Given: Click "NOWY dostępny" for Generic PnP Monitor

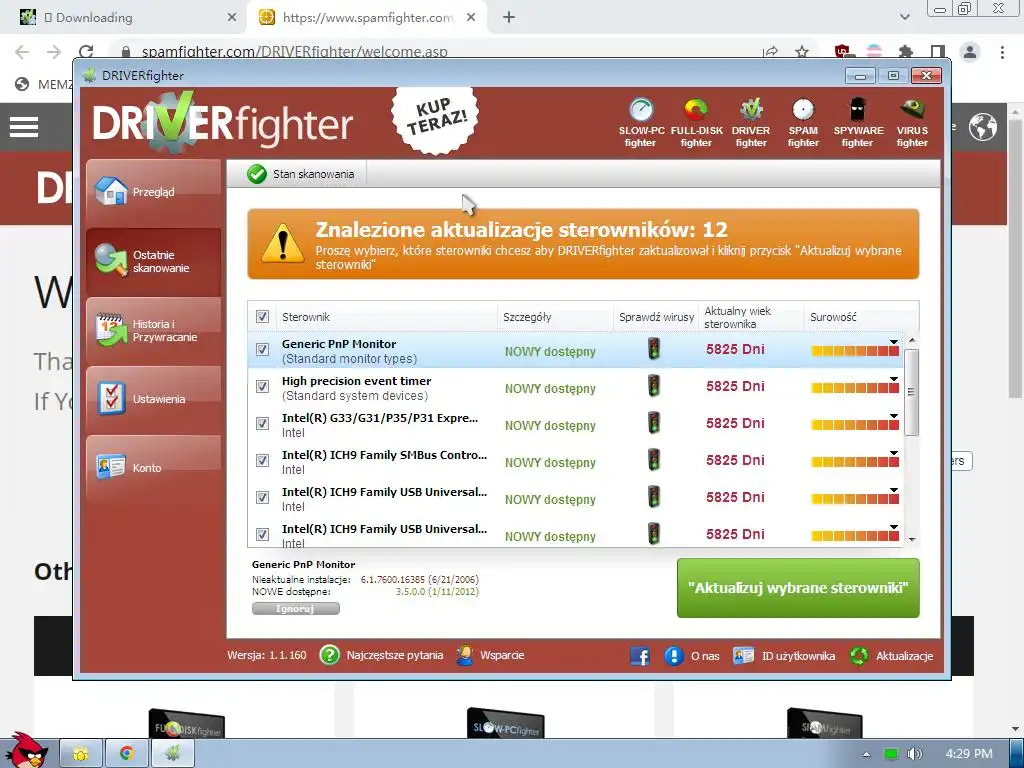Looking at the screenshot, I should [550, 351].
